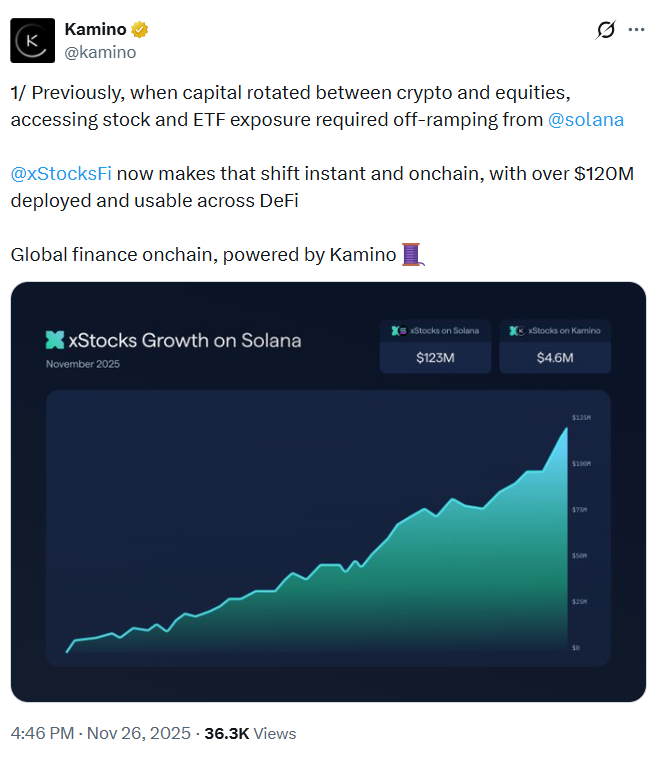Click the 'November 2025' chart subtitle
This screenshot has height=757, width=658.
(83, 364)
